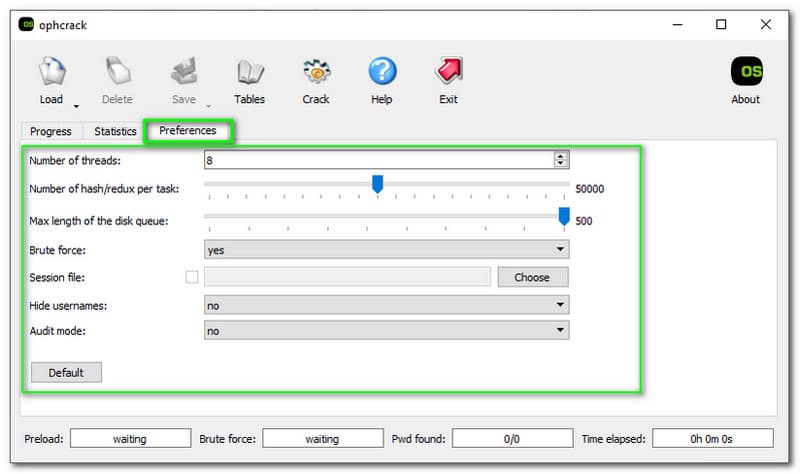Click the Exit red arrow icon
800x474 pixels.
(448, 70)
